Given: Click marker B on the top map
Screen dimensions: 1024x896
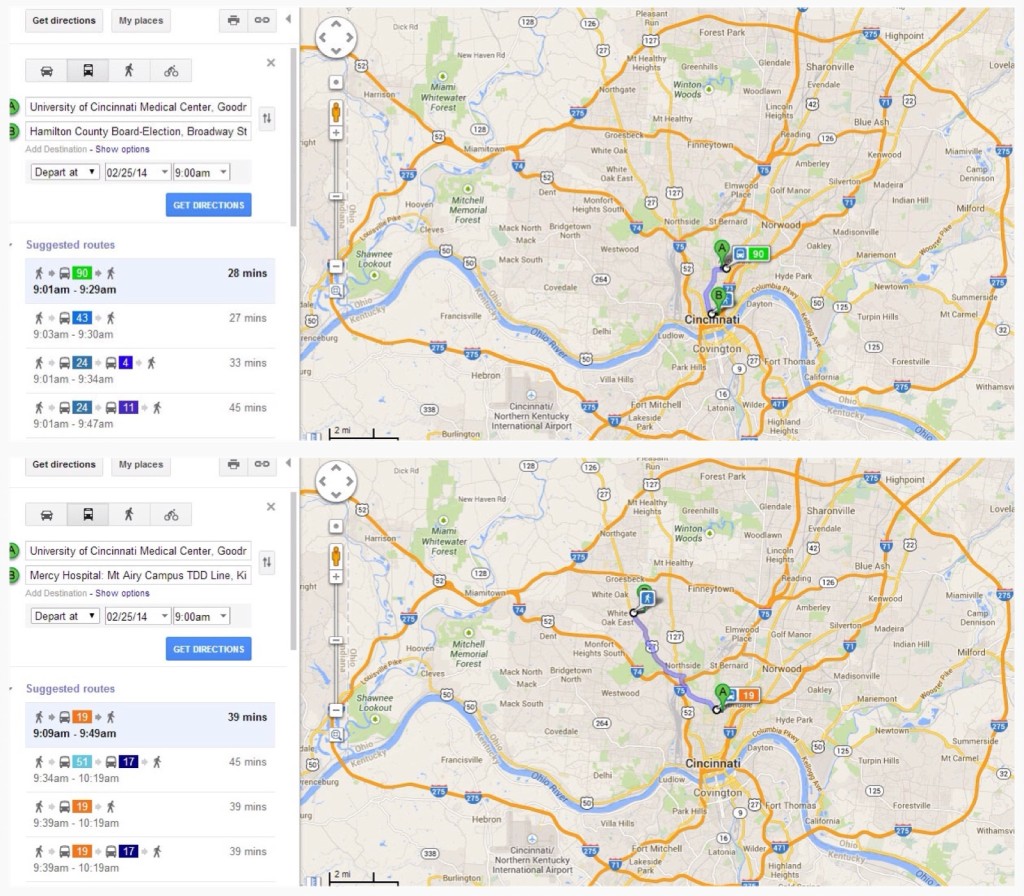Looking at the screenshot, I should point(718,299).
